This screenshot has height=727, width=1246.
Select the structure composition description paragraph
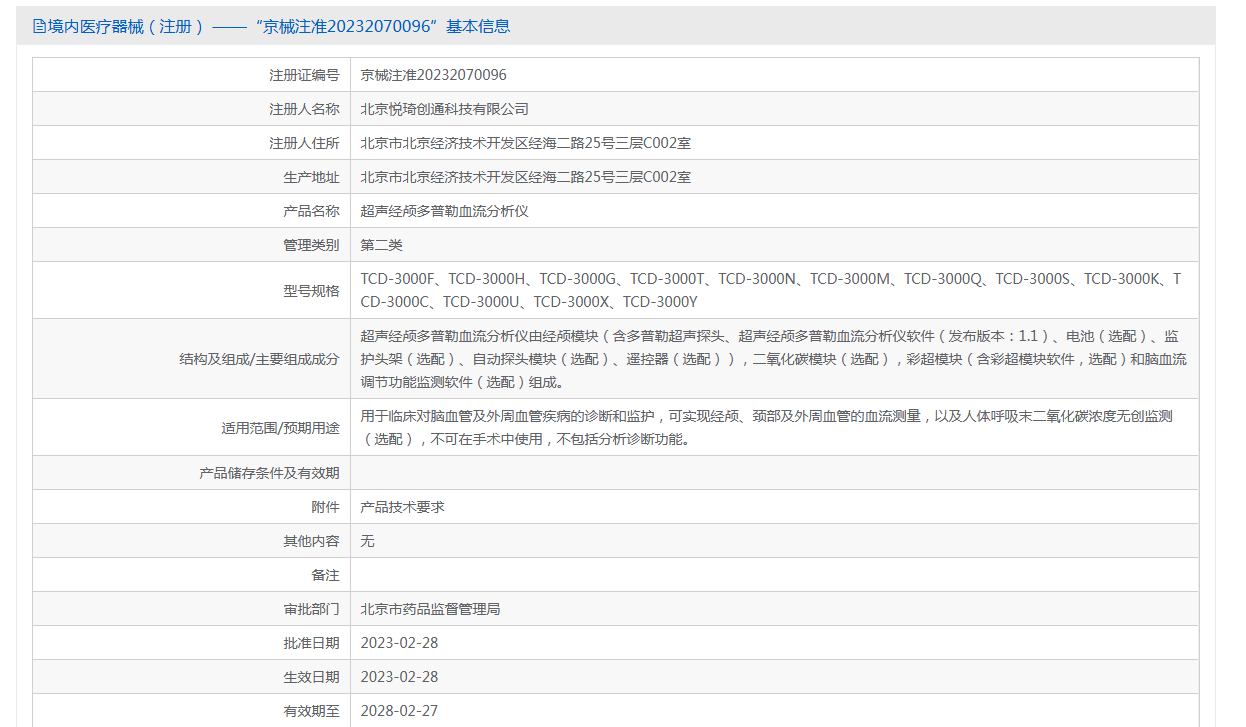tap(774, 359)
